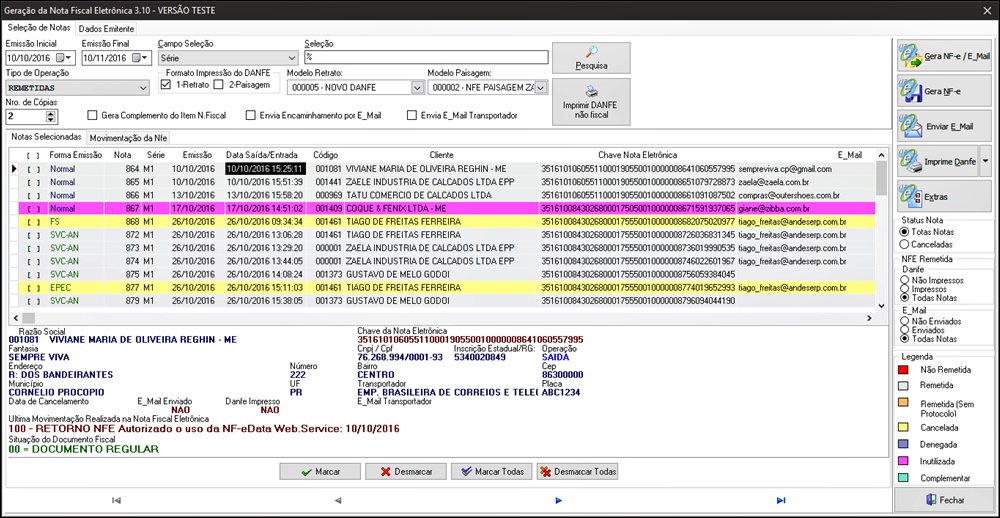Click the Desmarcar Todas button
Viewport: 1000px width, 518px height.
tap(577, 472)
